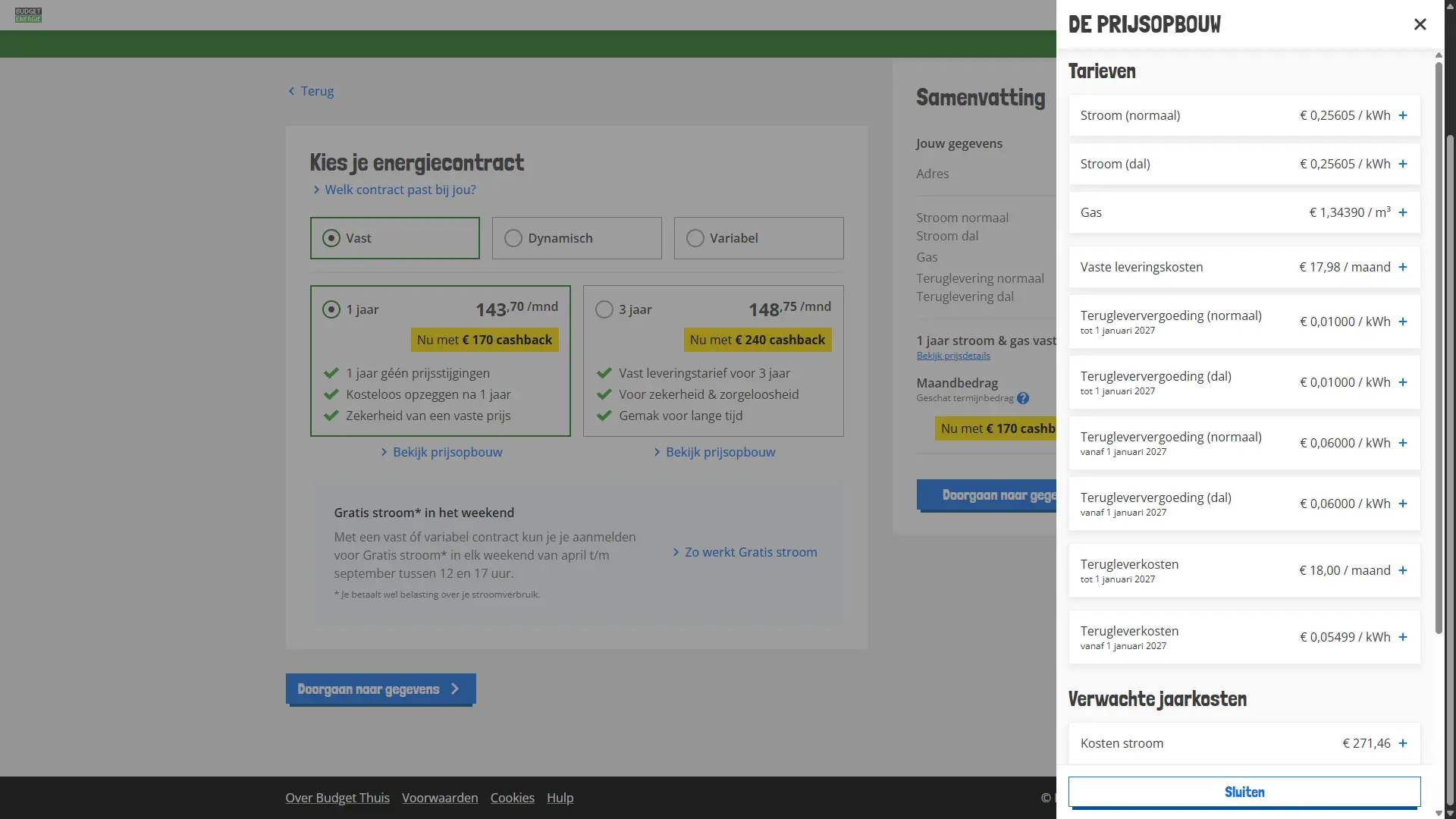The height and width of the screenshot is (819, 1456).
Task: Click the Sluiten button
Action: (1244, 792)
